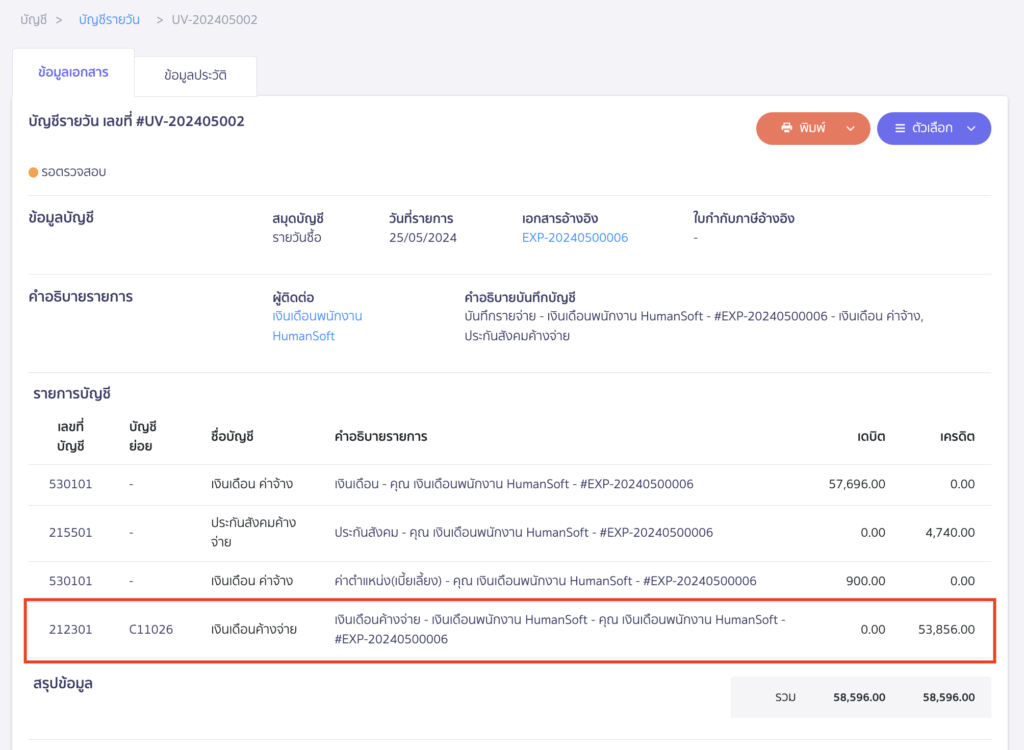The image size is (1024, 750).
Task: Select account number 215501 row
Action: pyautogui.click(x=70, y=533)
